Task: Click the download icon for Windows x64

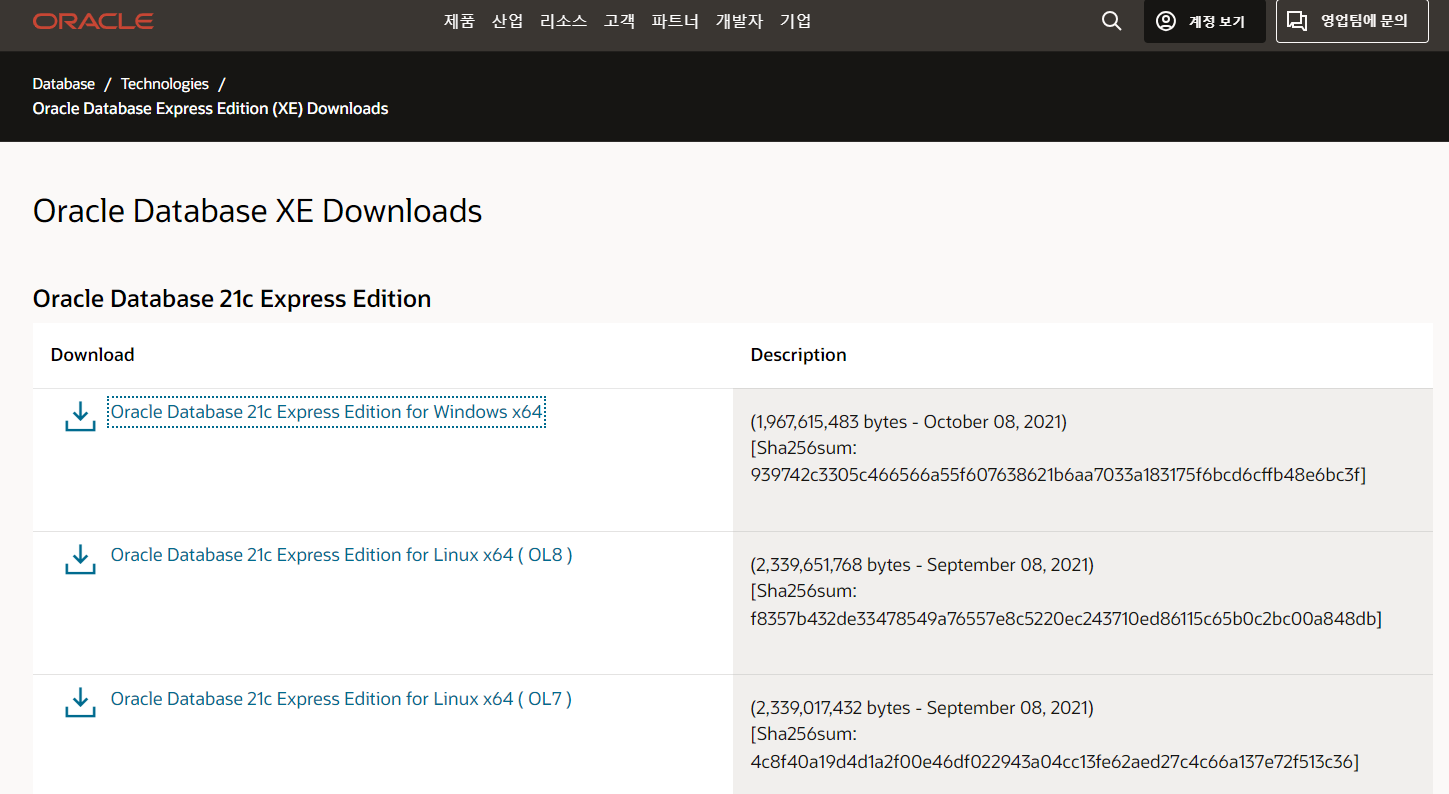Action: coord(80,416)
